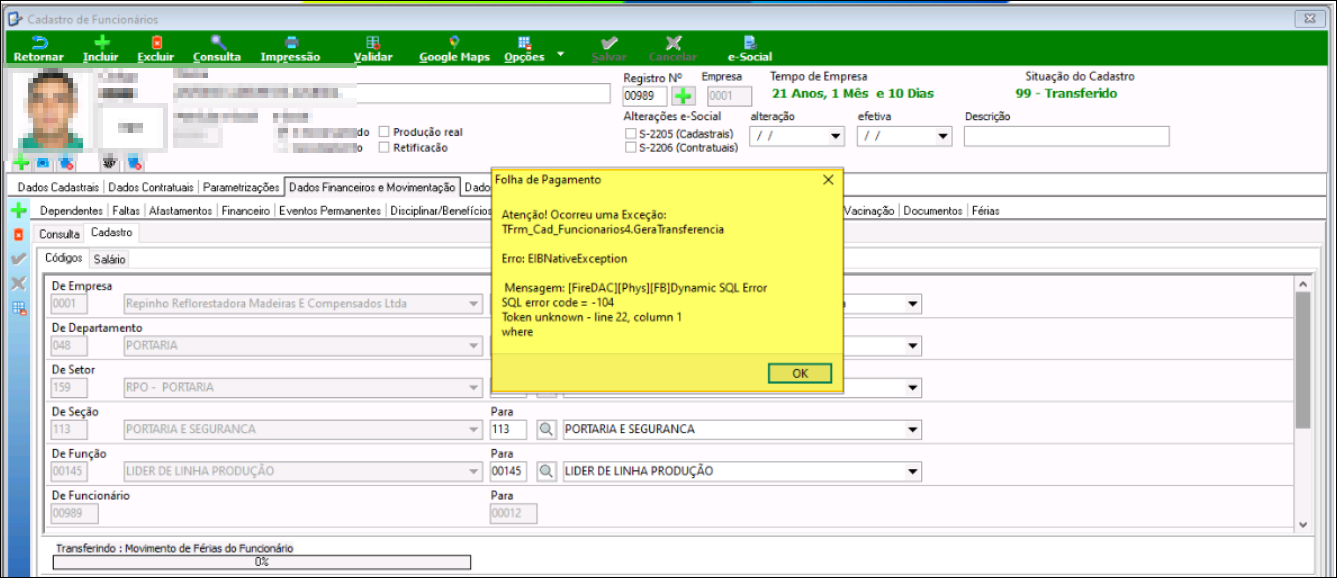The width and height of the screenshot is (1337, 578).
Task: Open Google Maps from toolbar
Action: tap(454, 43)
